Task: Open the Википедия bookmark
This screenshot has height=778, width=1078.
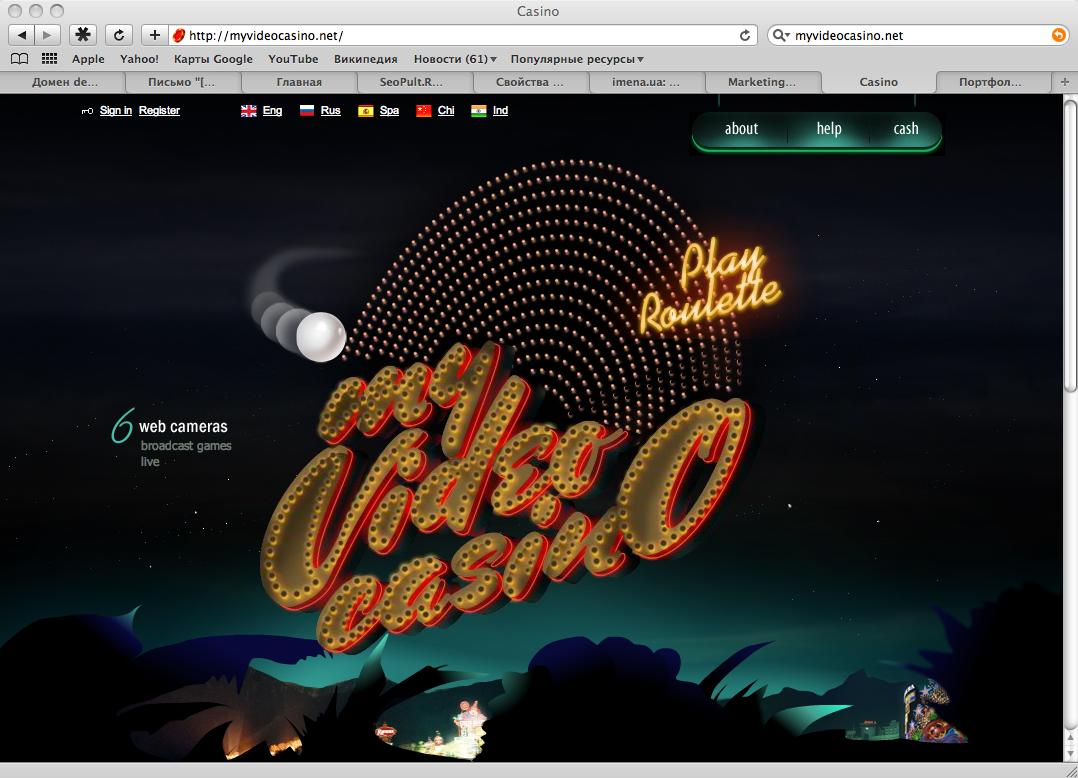Action: point(366,59)
